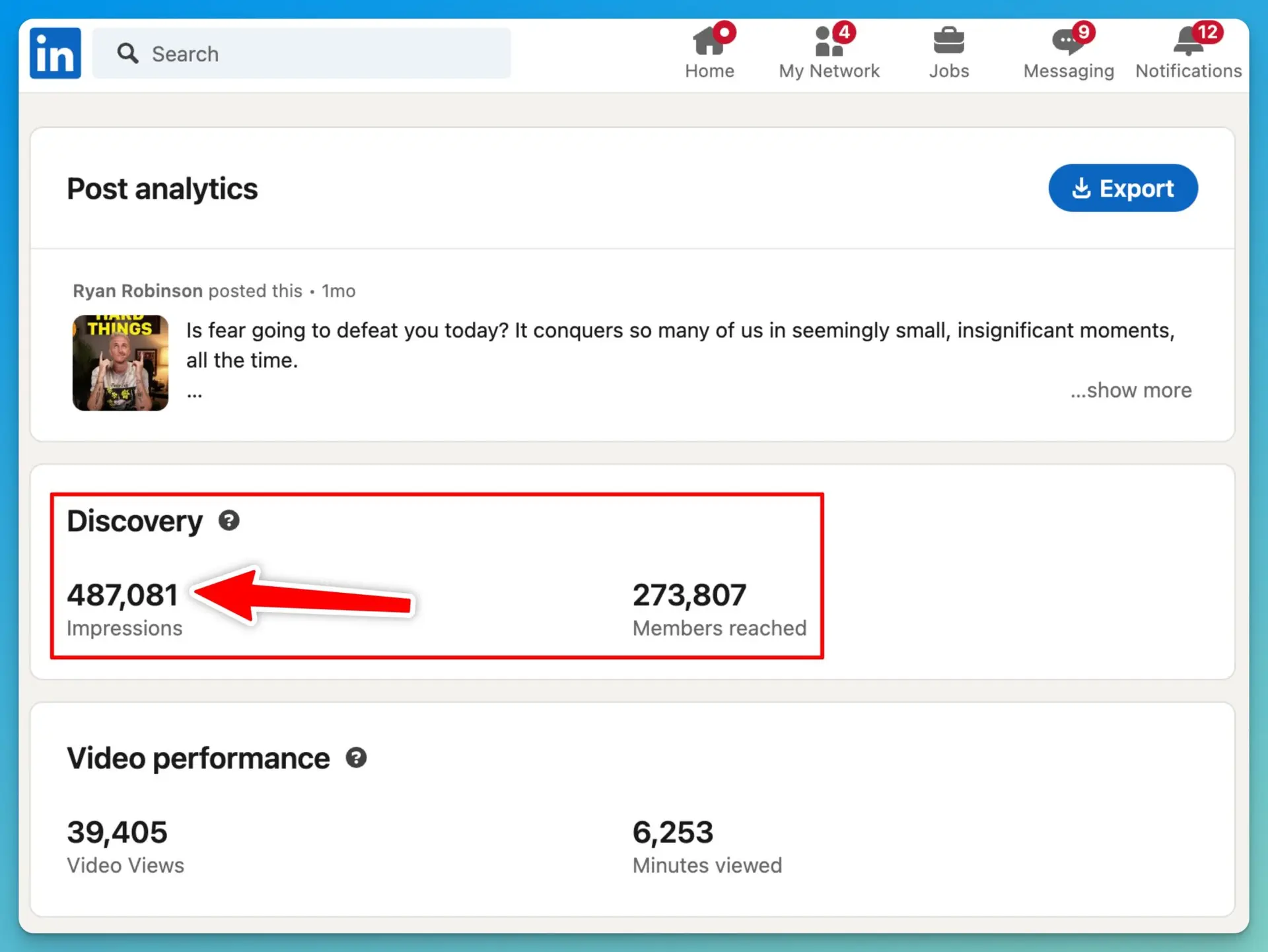Click the post's video thumbnail
The image size is (1268, 952).
click(x=120, y=362)
